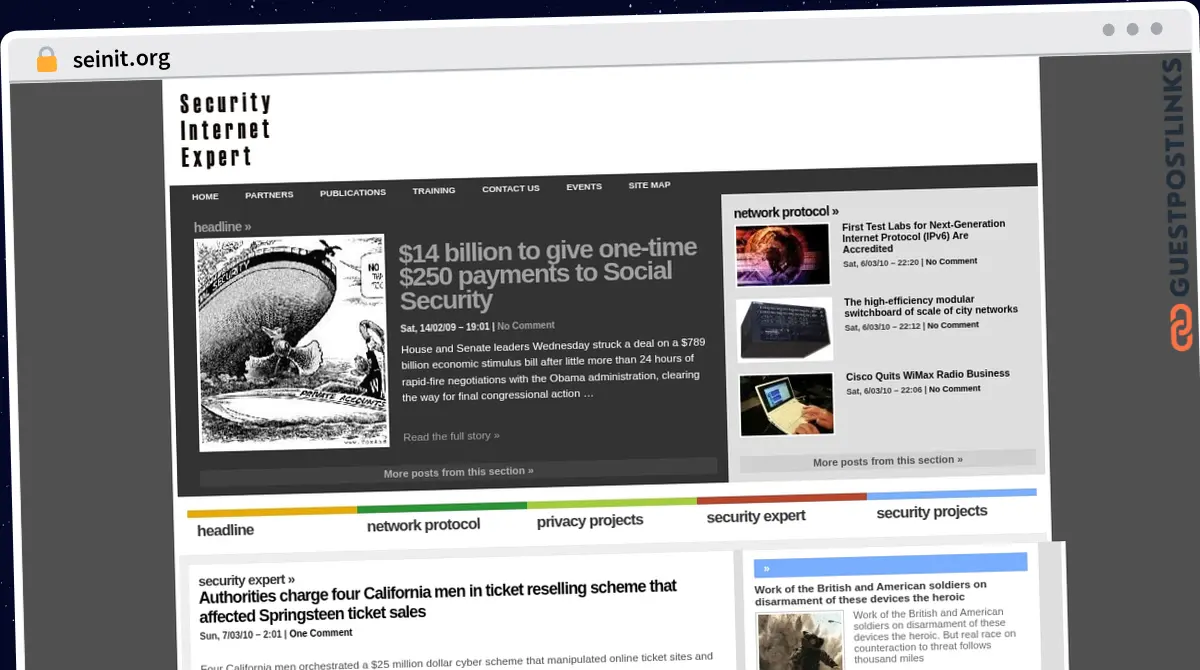Select CONTACT US from the navigation bar
Screen dimensions: 1200x670
click(x=510, y=188)
